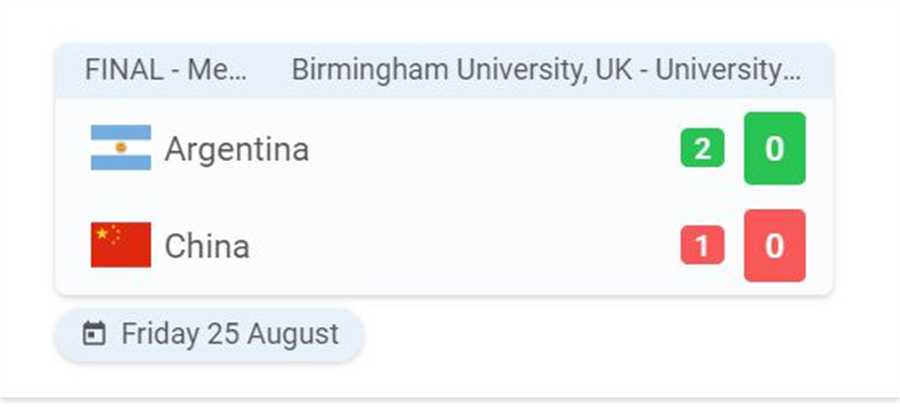900x407 pixels.
Task: Open the truncated 'FINAL - Me…' label
Action: click(166, 71)
